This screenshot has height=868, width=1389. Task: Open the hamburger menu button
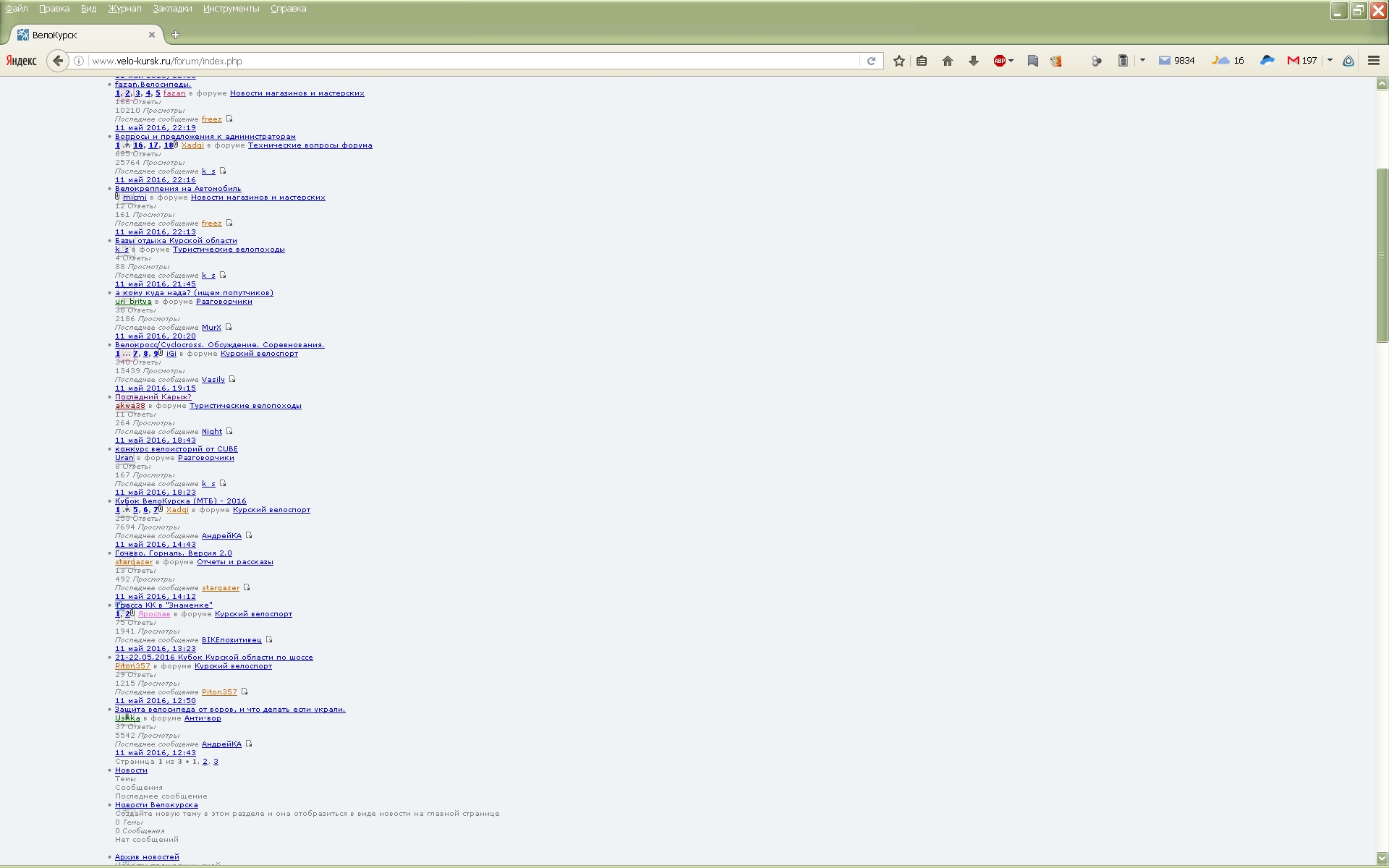click(x=1373, y=61)
